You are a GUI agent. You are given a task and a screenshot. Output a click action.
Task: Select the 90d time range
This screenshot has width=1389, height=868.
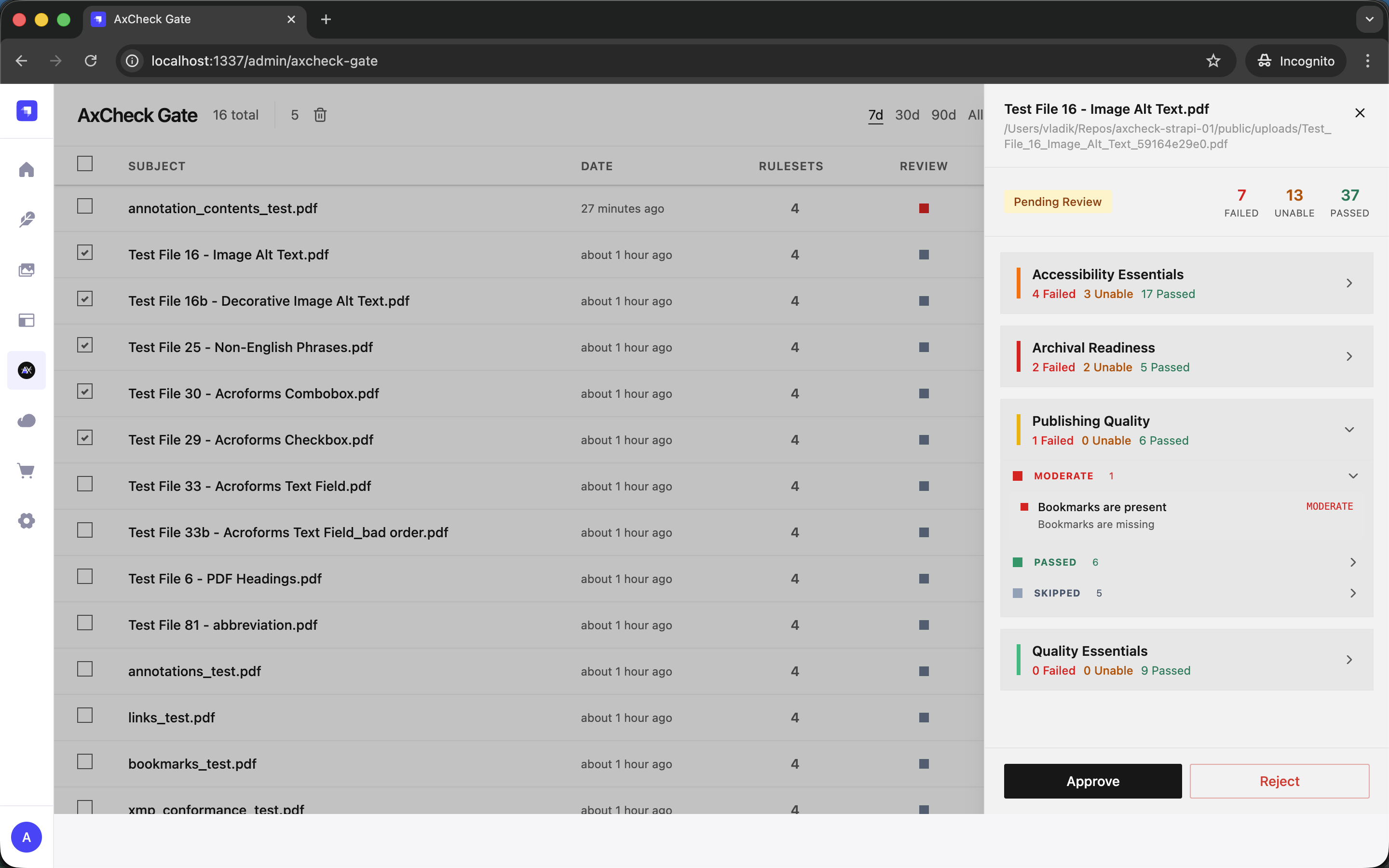pyautogui.click(x=943, y=115)
